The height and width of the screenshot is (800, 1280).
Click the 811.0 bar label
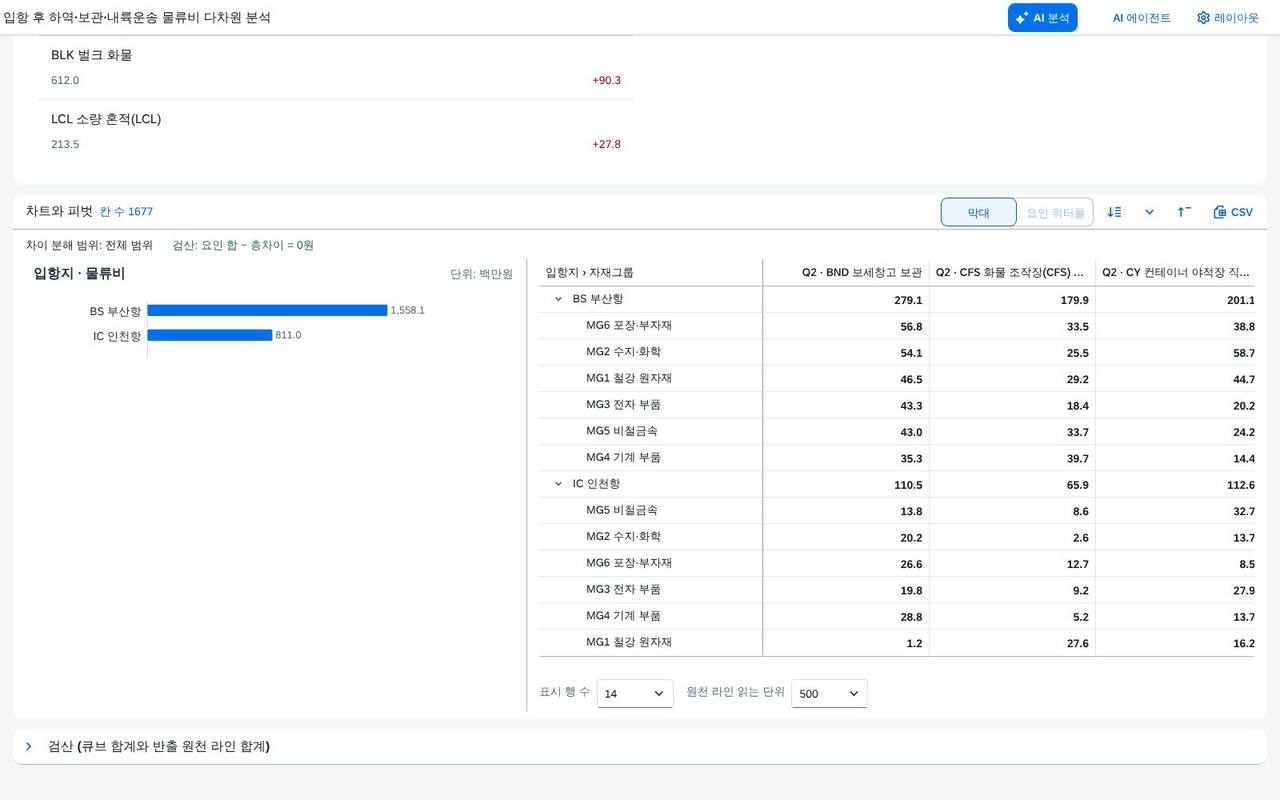point(288,335)
